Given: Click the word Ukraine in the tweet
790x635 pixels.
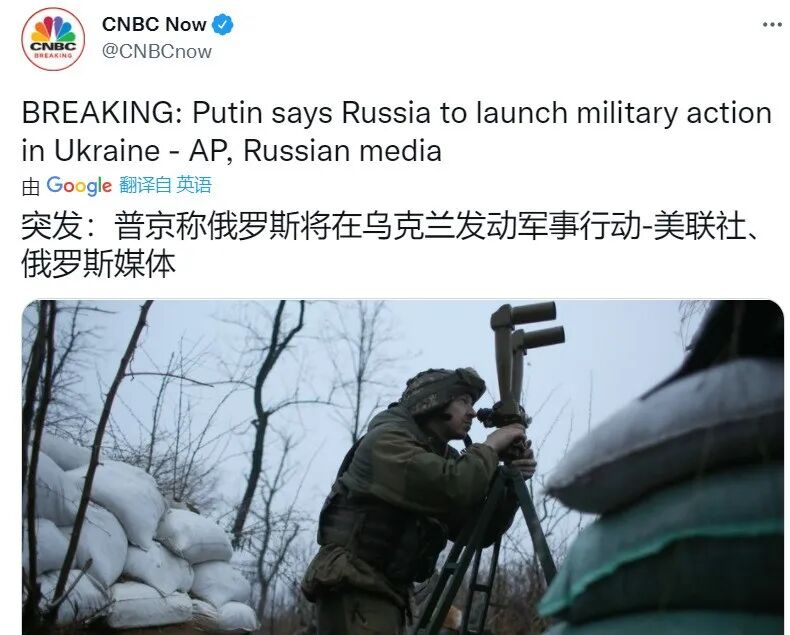Looking at the screenshot, I should (107, 151).
